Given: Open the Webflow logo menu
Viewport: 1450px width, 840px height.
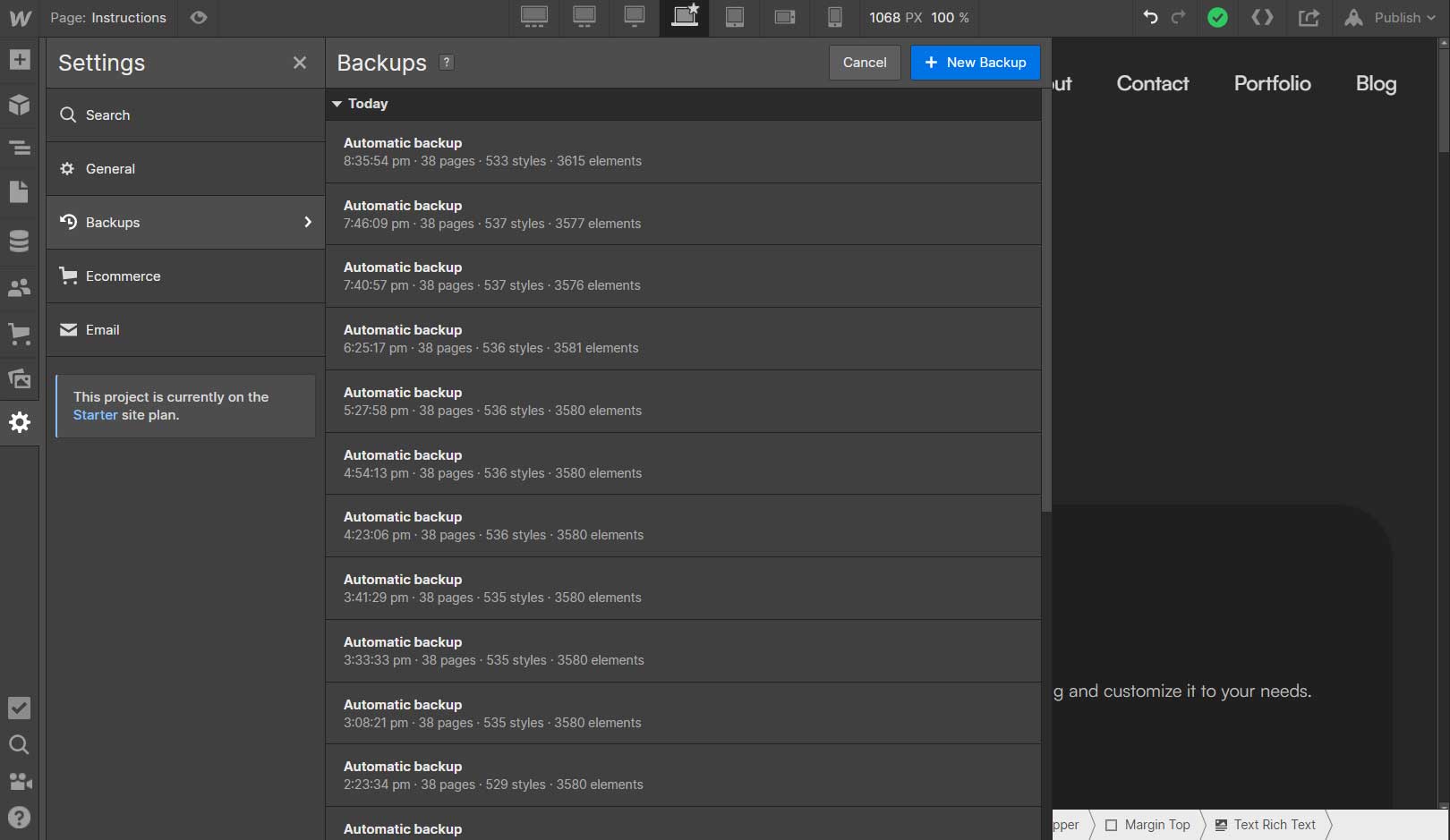Looking at the screenshot, I should (x=20, y=18).
